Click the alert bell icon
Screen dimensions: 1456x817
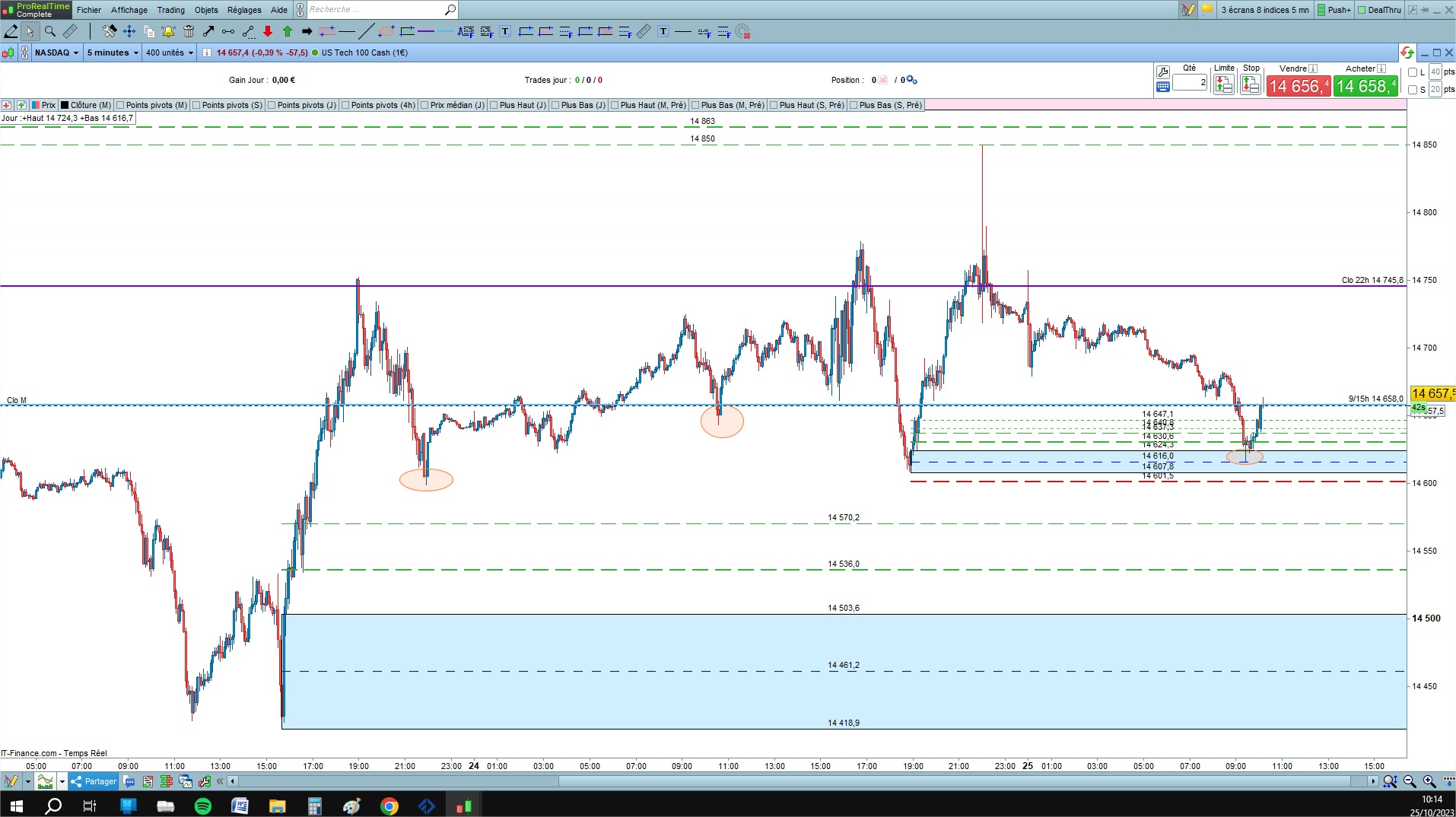(169, 31)
